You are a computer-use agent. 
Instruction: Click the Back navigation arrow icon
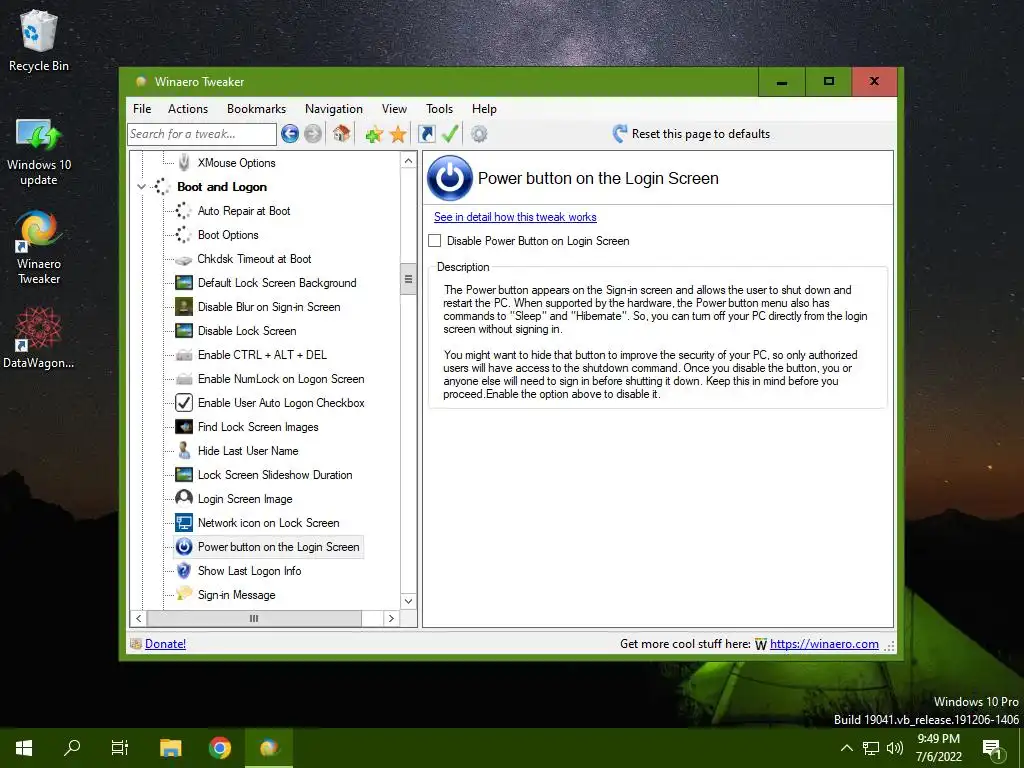tap(290, 134)
